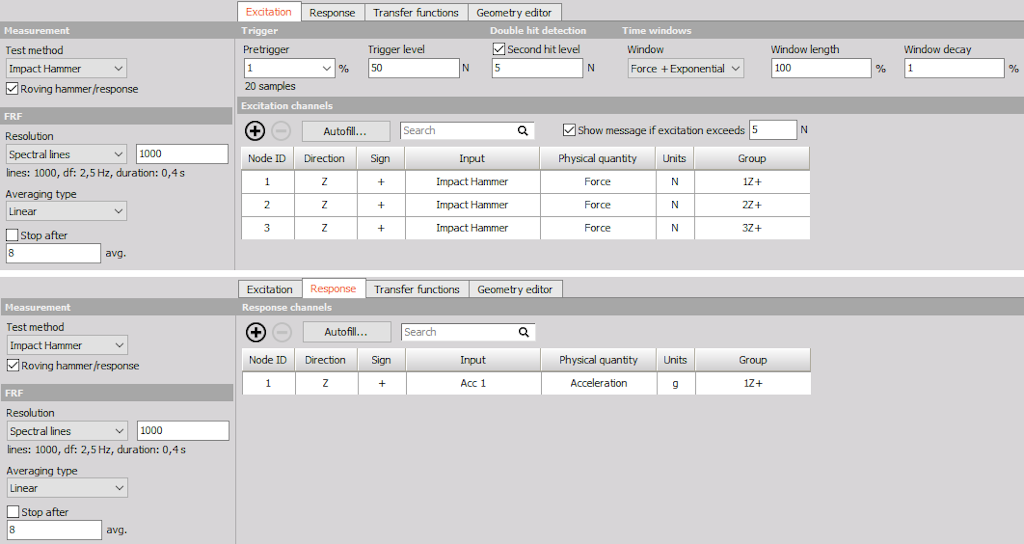The height and width of the screenshot is (544, 1024).
Task: Open Averaging type Linear dropdown, top panel
Action: [66, 212]
